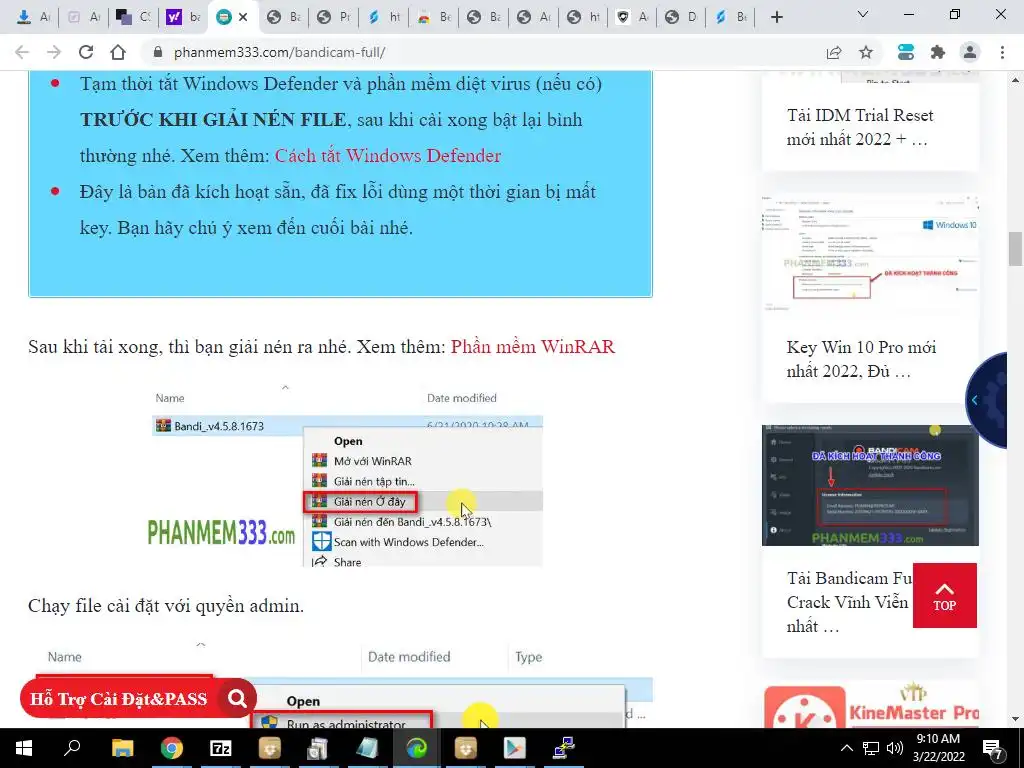This screenshot has width=1024, height=768.
Task: Open Google Chrome from taskbar
Action: [172, 748]
